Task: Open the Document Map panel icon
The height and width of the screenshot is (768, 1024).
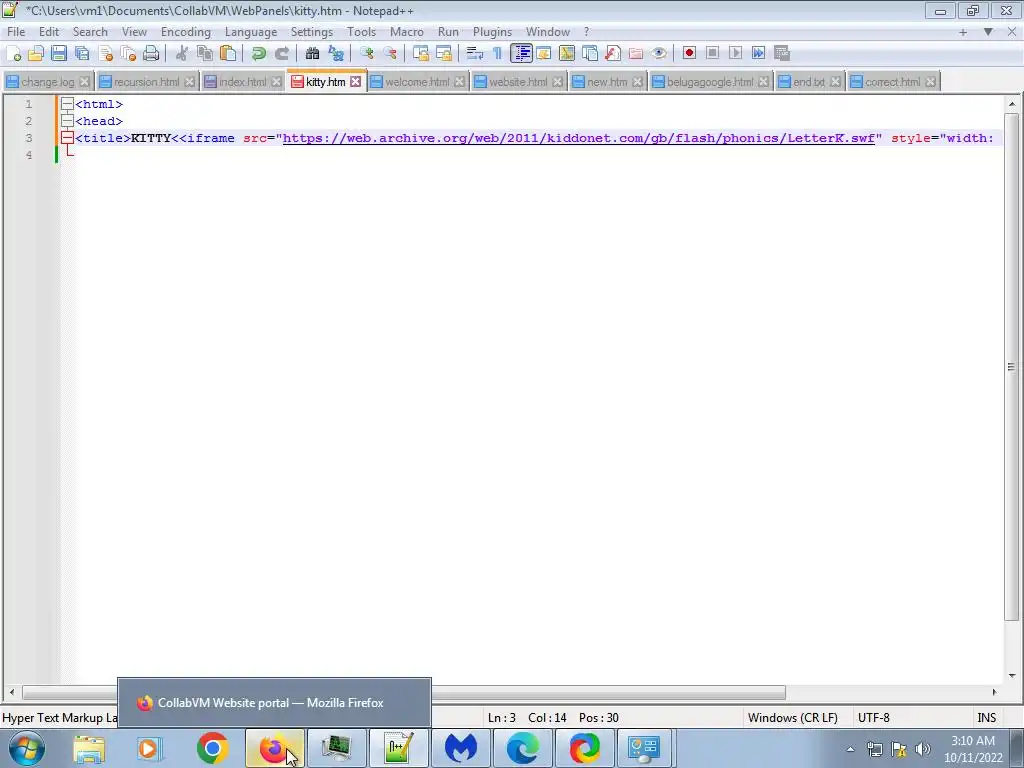Action: 567,54
